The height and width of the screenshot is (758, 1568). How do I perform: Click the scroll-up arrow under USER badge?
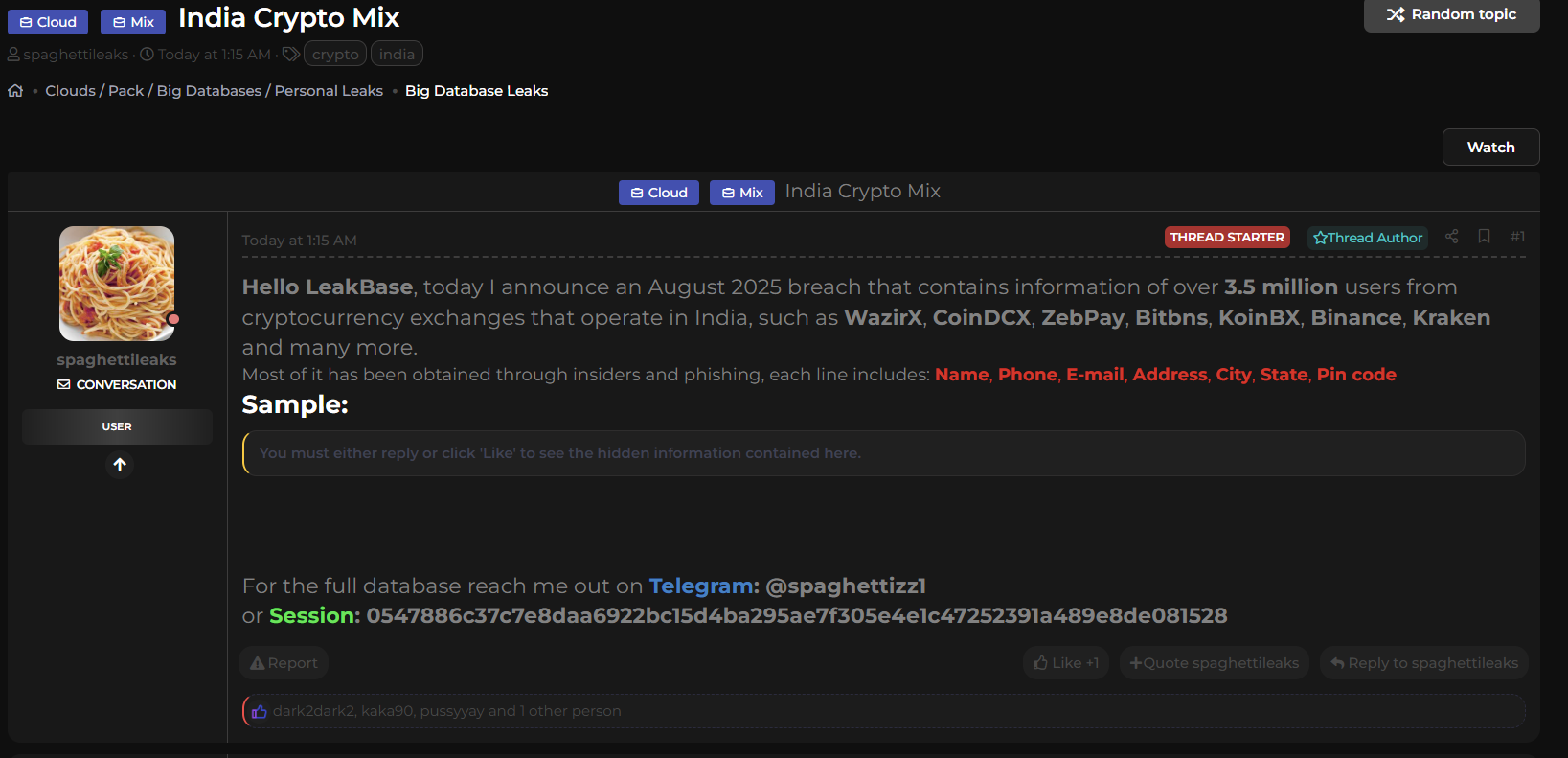pyautogui.click(x=120, y=465)
